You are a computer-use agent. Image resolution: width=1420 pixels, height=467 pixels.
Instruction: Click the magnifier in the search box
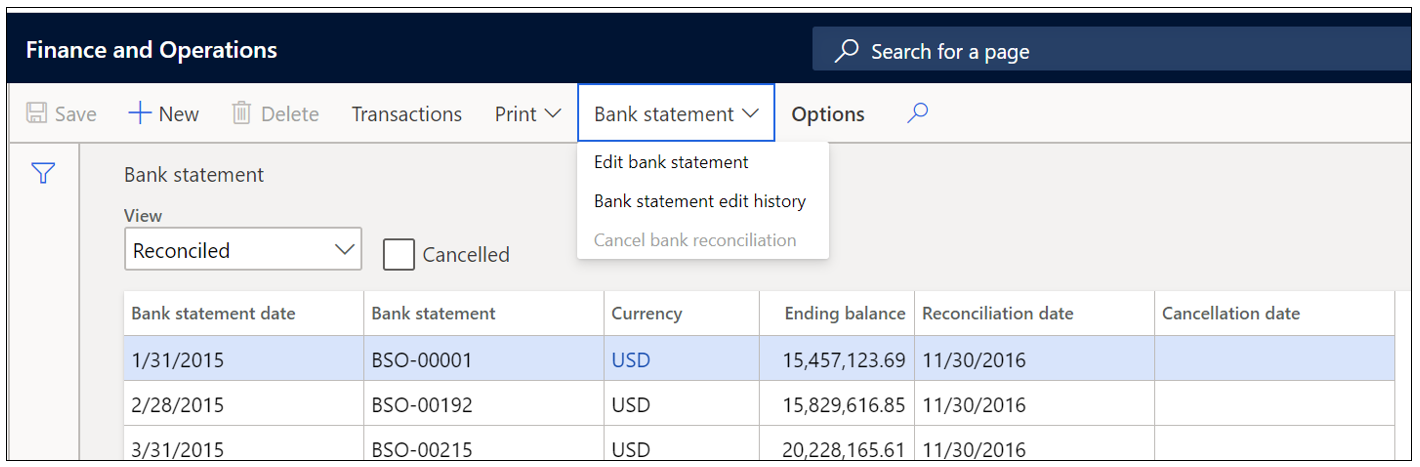(x=846, y=50)
